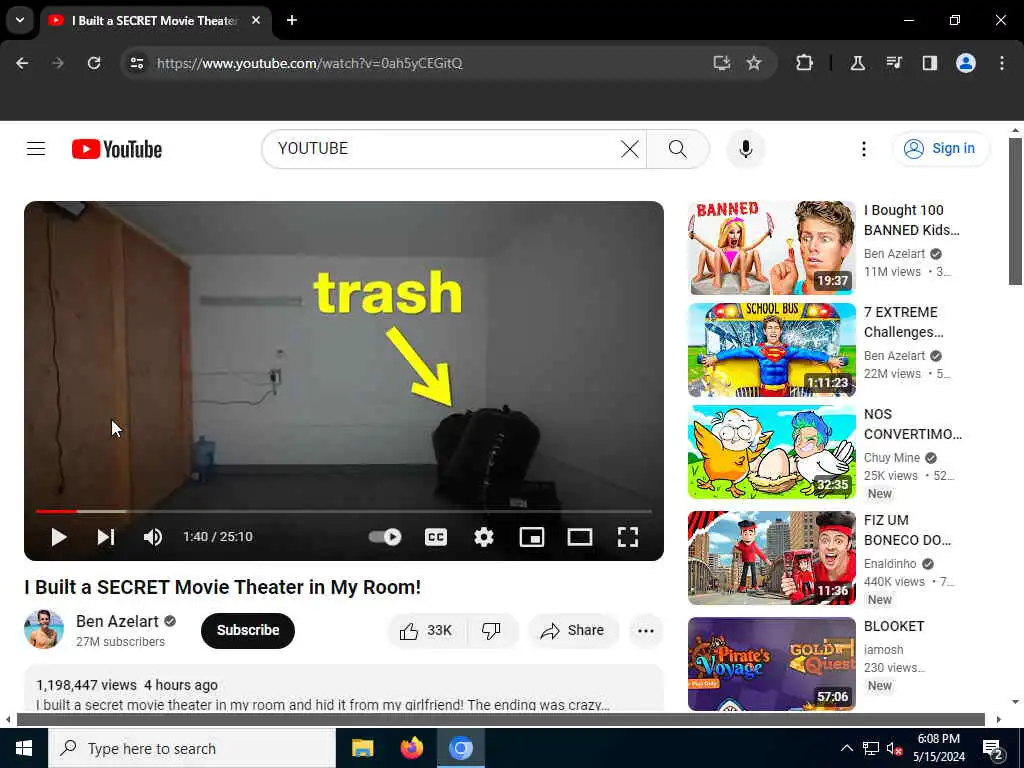The height and width of the screenshot is (768, 1024).
Task: Skip to next video
Action: (x=106, y=537)
